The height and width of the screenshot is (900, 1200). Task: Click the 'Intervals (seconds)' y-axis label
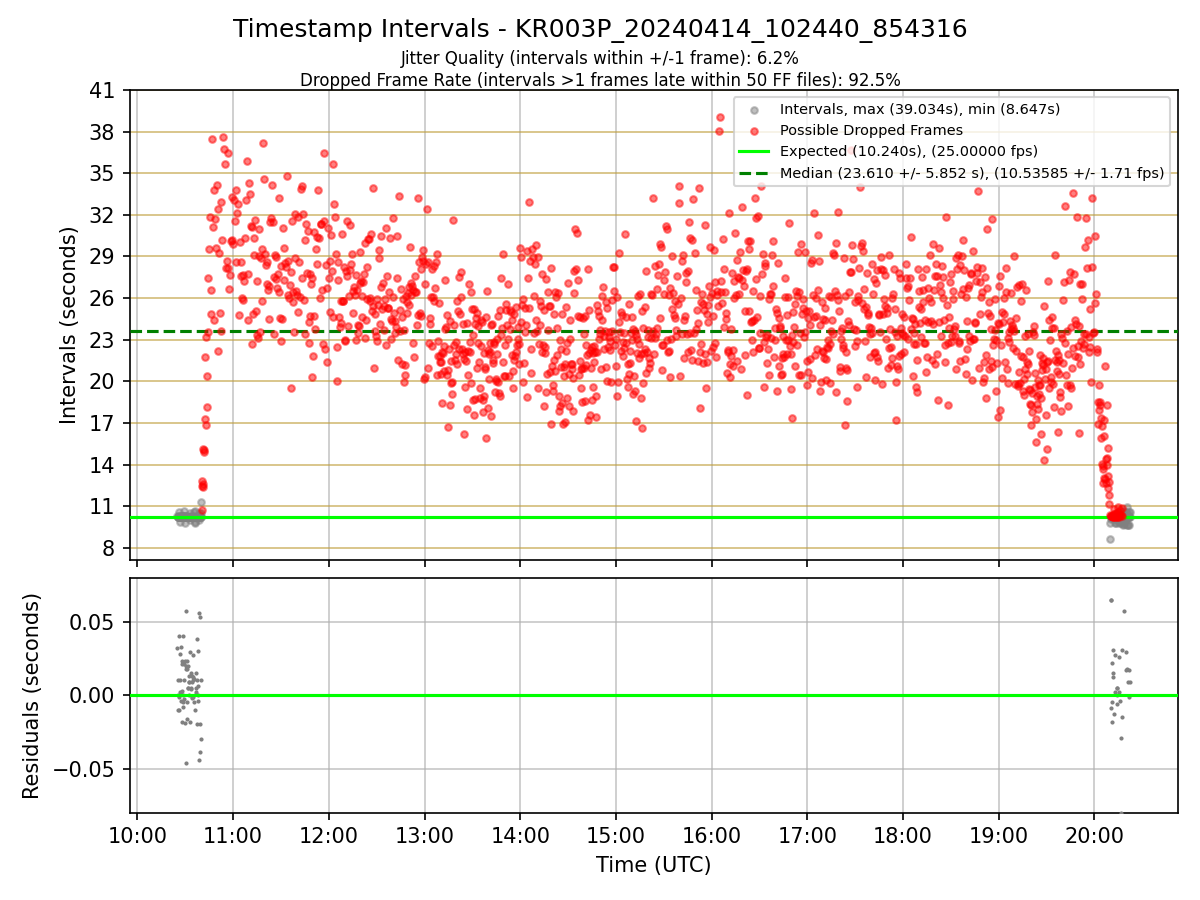point(68,325)
